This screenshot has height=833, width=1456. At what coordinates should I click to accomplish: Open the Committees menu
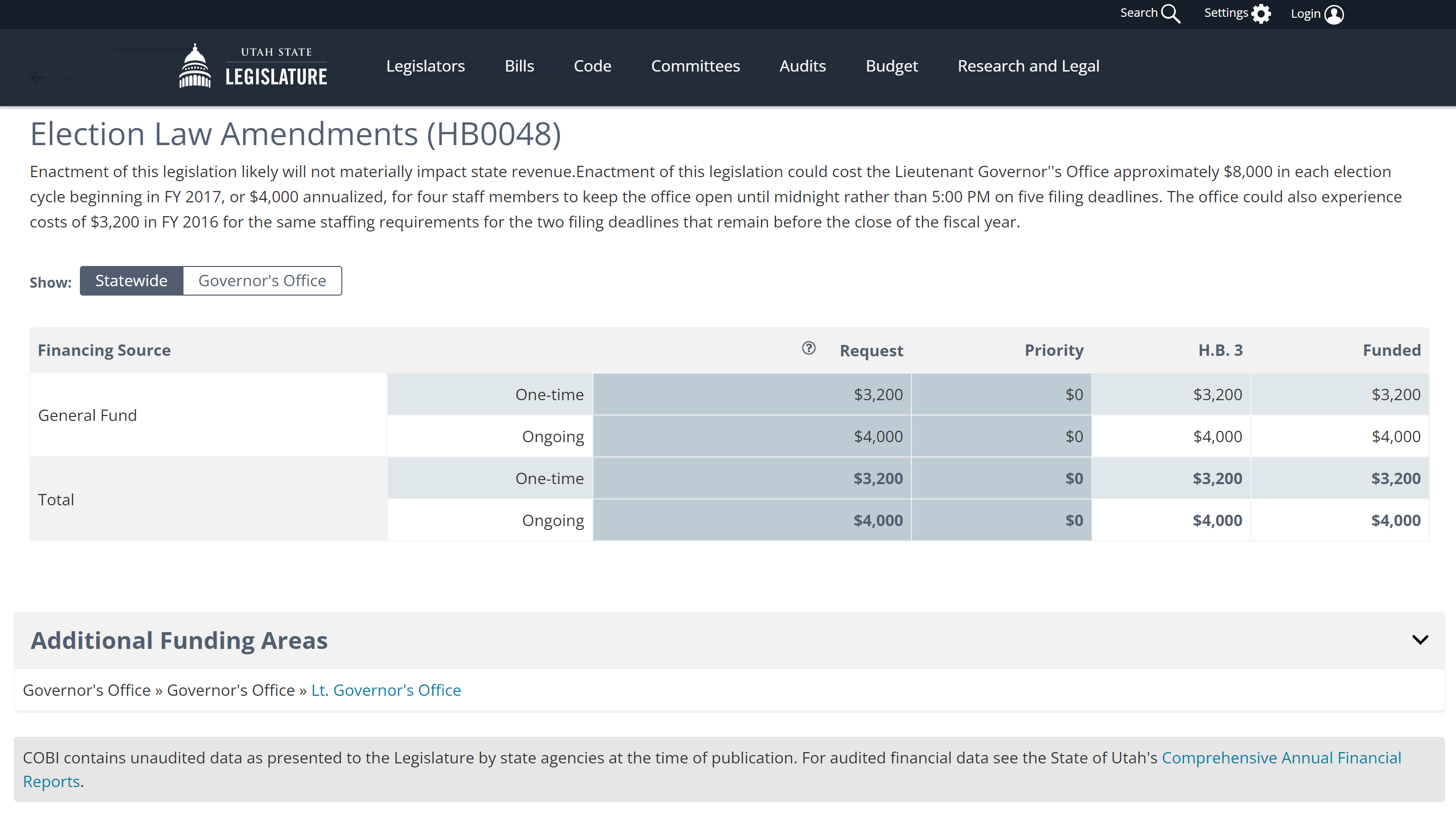coord(695,66)
